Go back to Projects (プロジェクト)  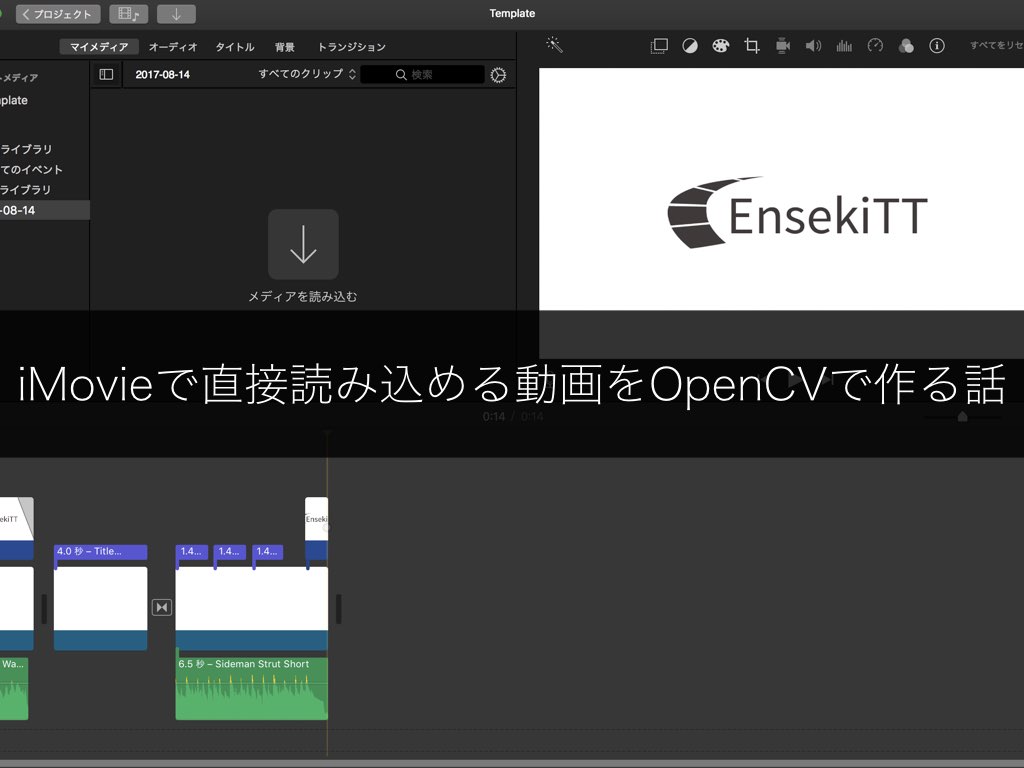point(57,14)
